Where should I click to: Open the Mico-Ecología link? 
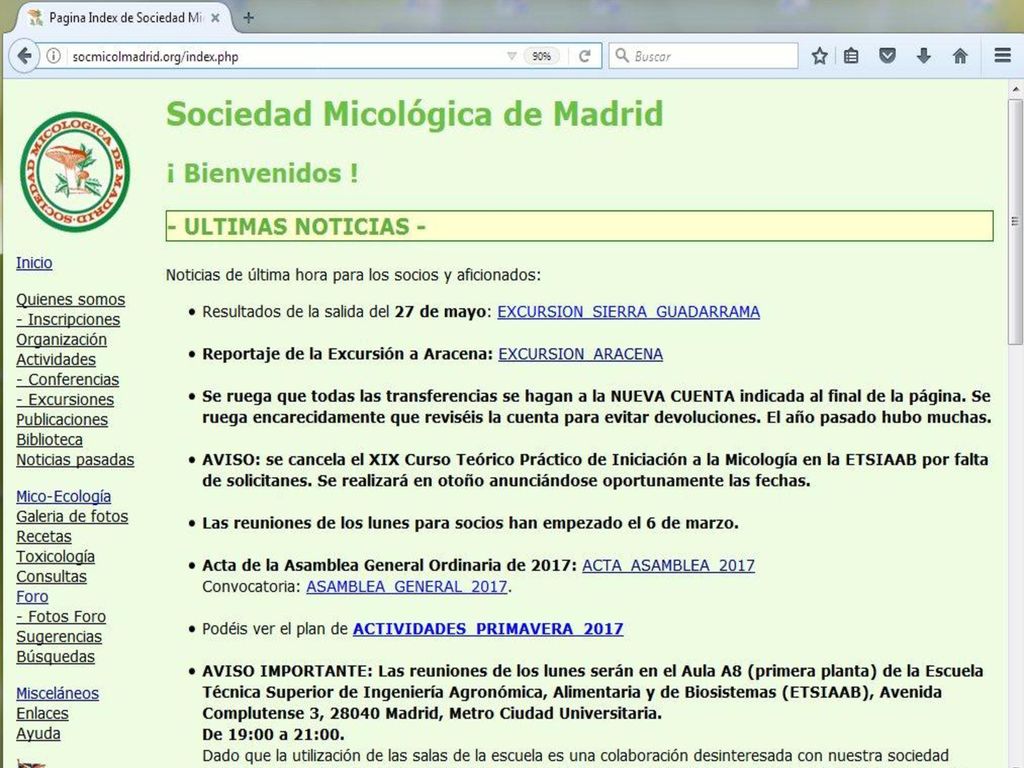pyautogui.click(x=63, y=497)
